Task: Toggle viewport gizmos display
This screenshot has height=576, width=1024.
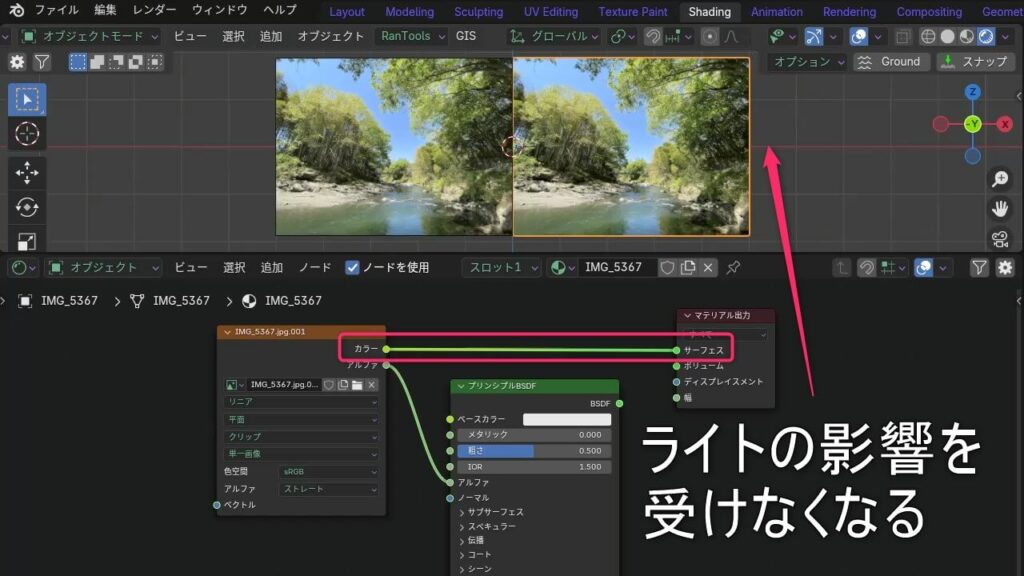Action: coord(814,37)
